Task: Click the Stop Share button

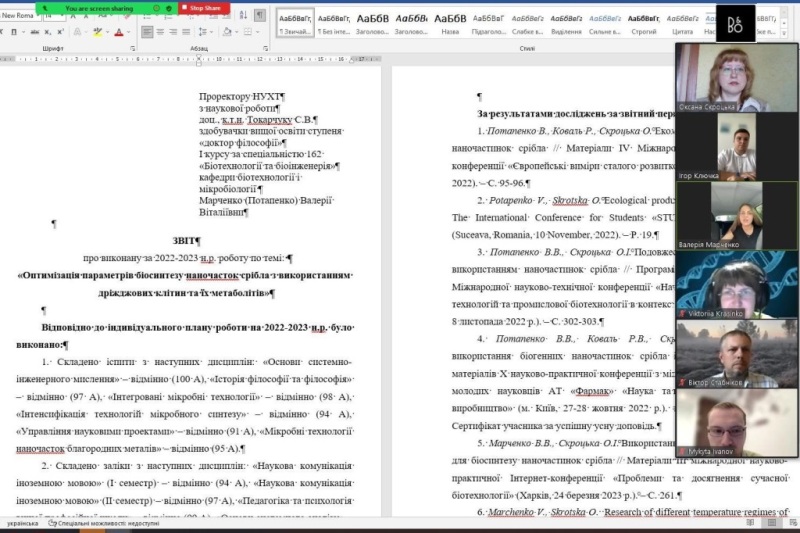Action: 205,8
